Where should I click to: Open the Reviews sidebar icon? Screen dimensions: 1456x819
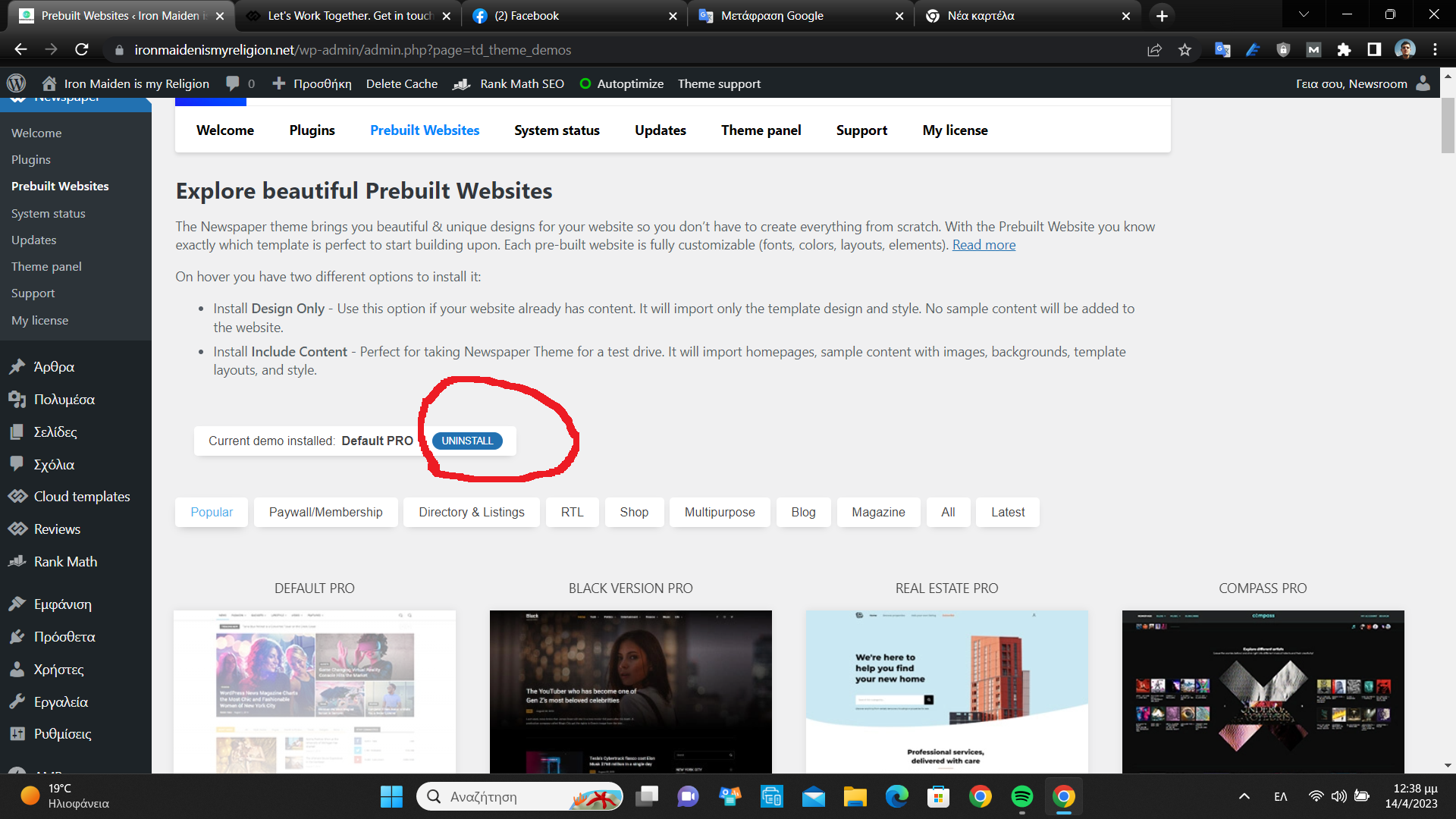click(17, 529)
